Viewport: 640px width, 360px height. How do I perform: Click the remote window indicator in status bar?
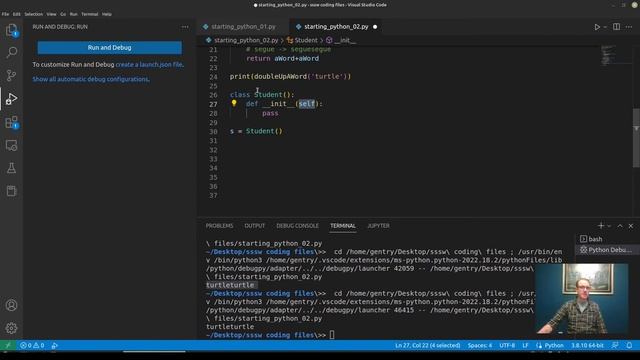tap(8, 345)
